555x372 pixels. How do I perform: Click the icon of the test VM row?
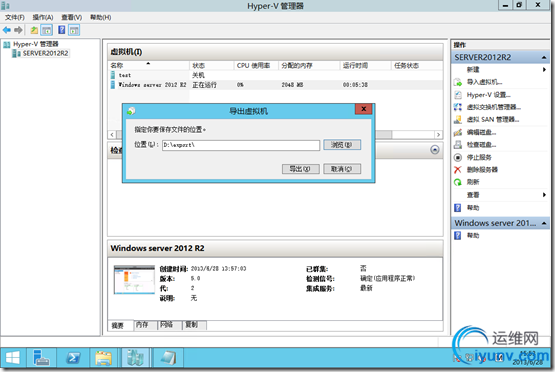pos(113,75)
